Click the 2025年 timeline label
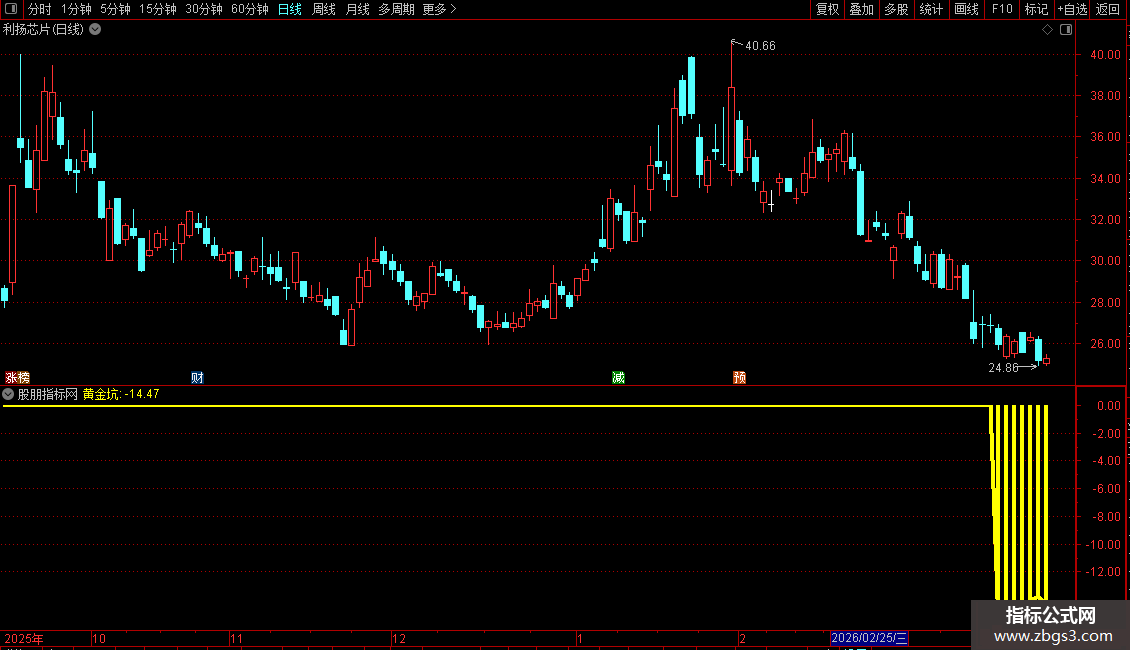This screenshot has height=650, width=1130. pyautogui.click(x=24, y=638)
